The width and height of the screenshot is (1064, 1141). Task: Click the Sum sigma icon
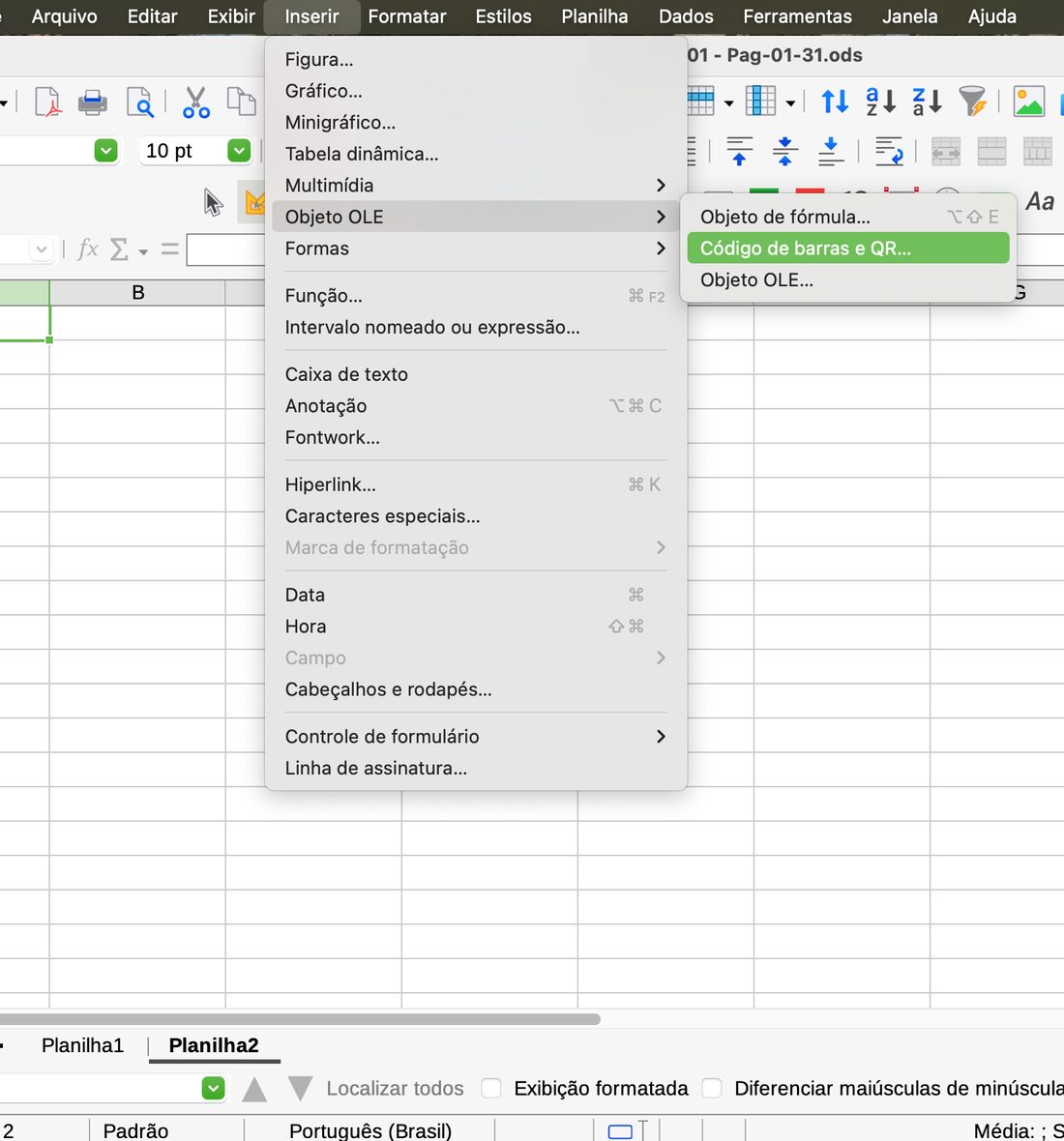119,249
